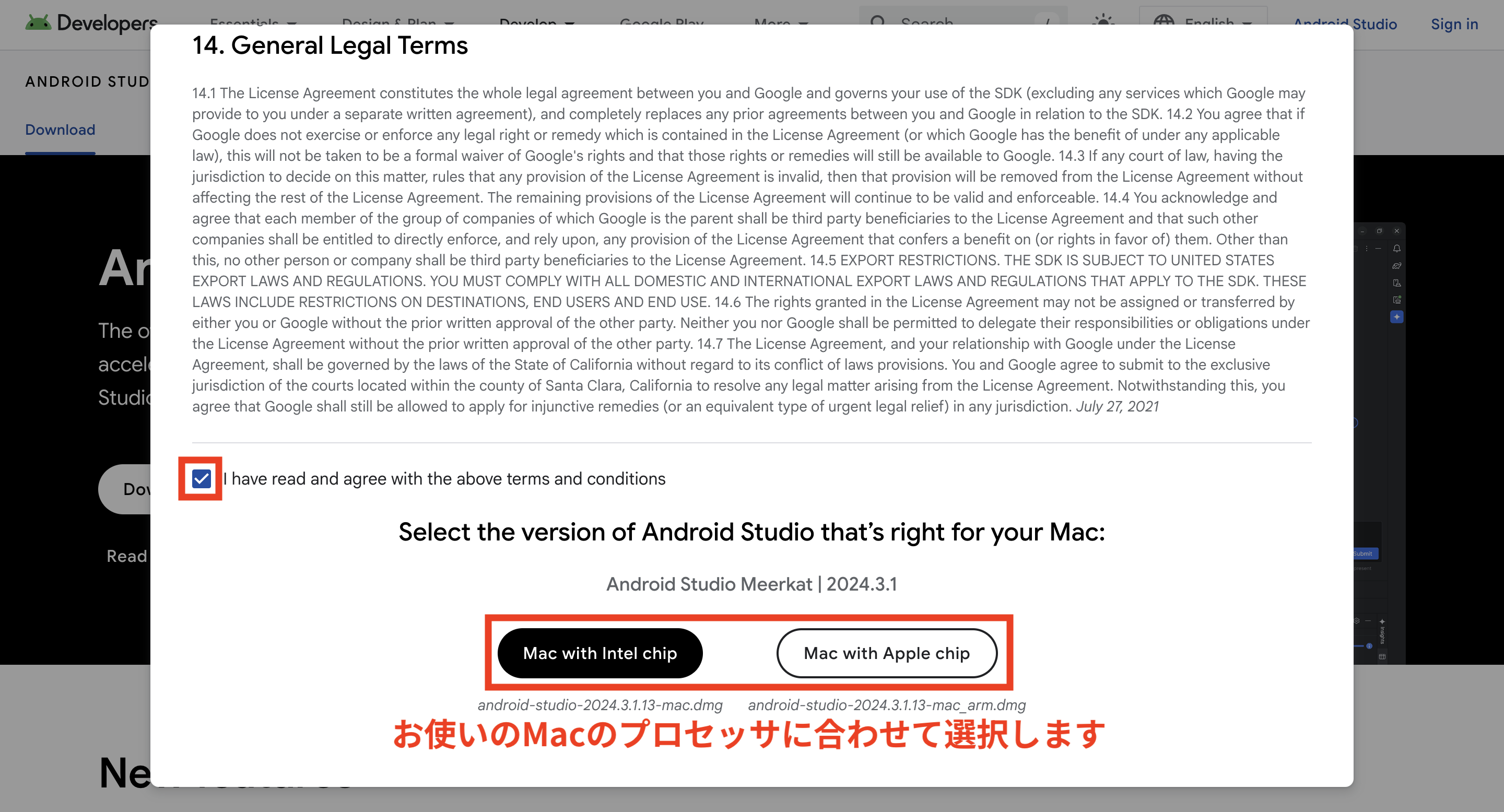Click the Insights sparkle icon at the bottom right

pyautogui.click(x=1382, y=622)
